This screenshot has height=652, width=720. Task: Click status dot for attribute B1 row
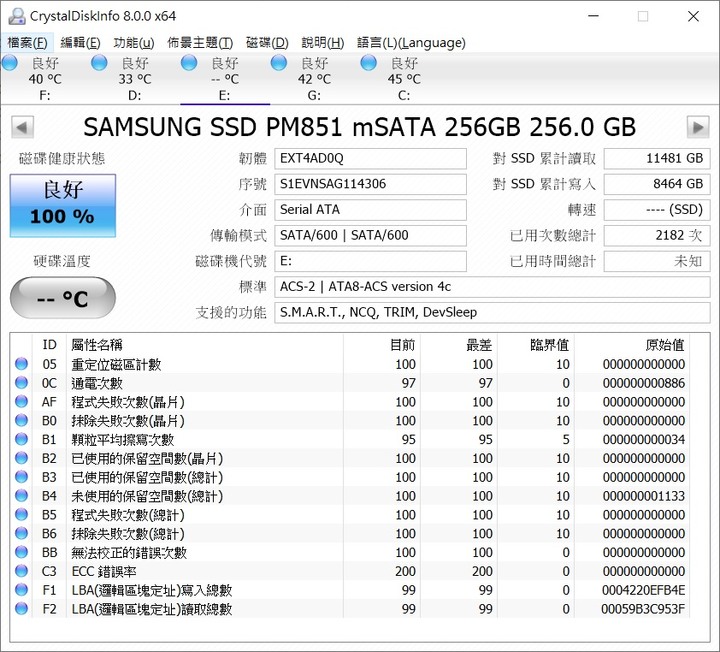pyautogui.click(x=21, y=439)
